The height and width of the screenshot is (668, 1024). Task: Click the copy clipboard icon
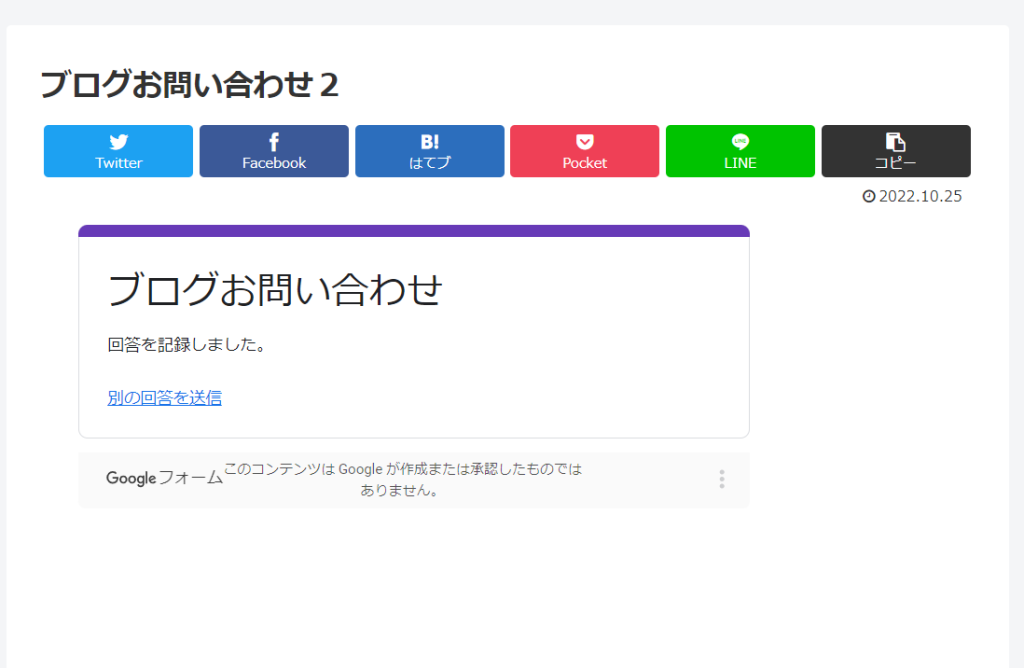pyautogui.click(x=895, y=142)
